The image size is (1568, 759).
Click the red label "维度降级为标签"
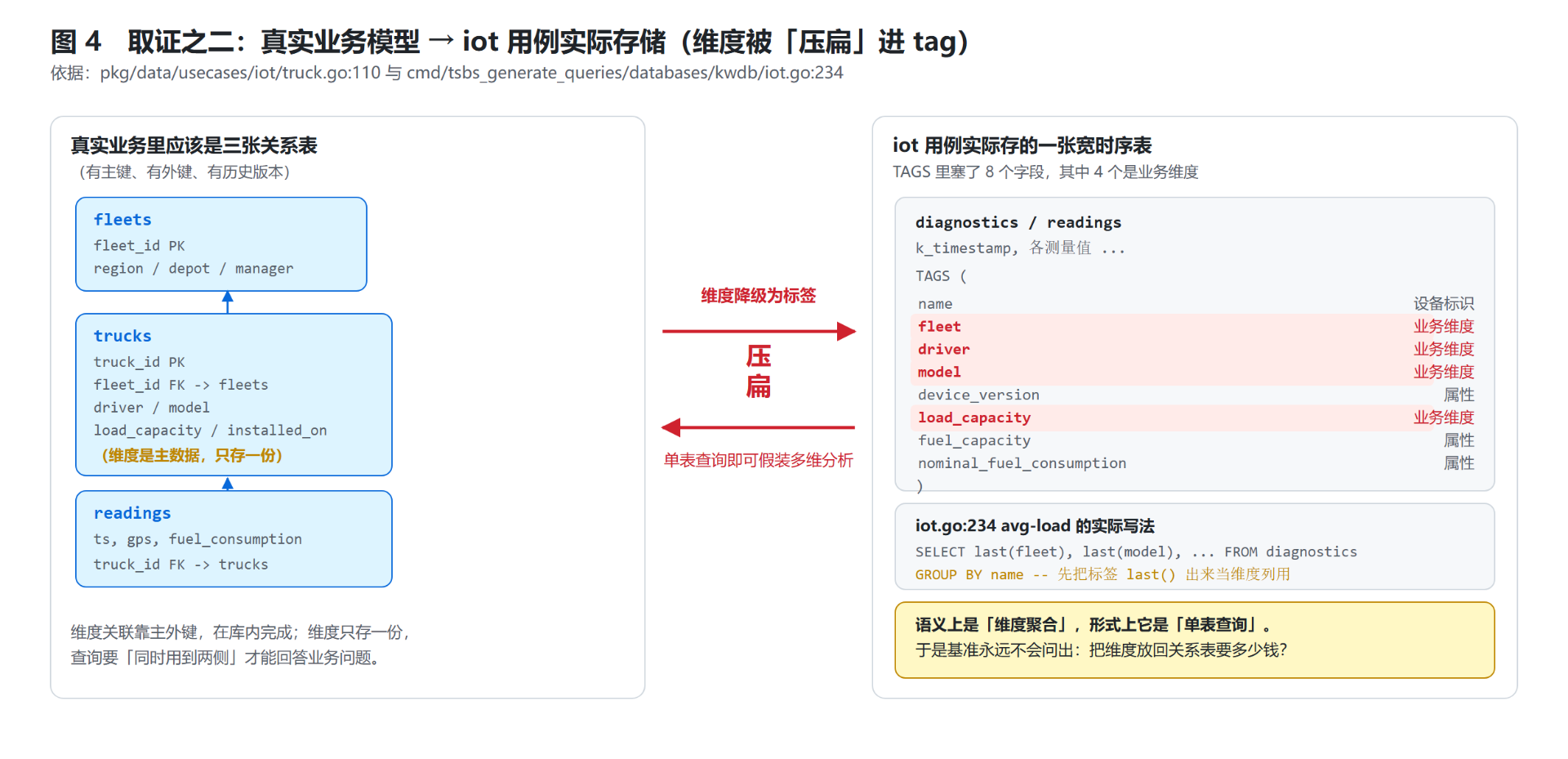click(x=759, y=296)
